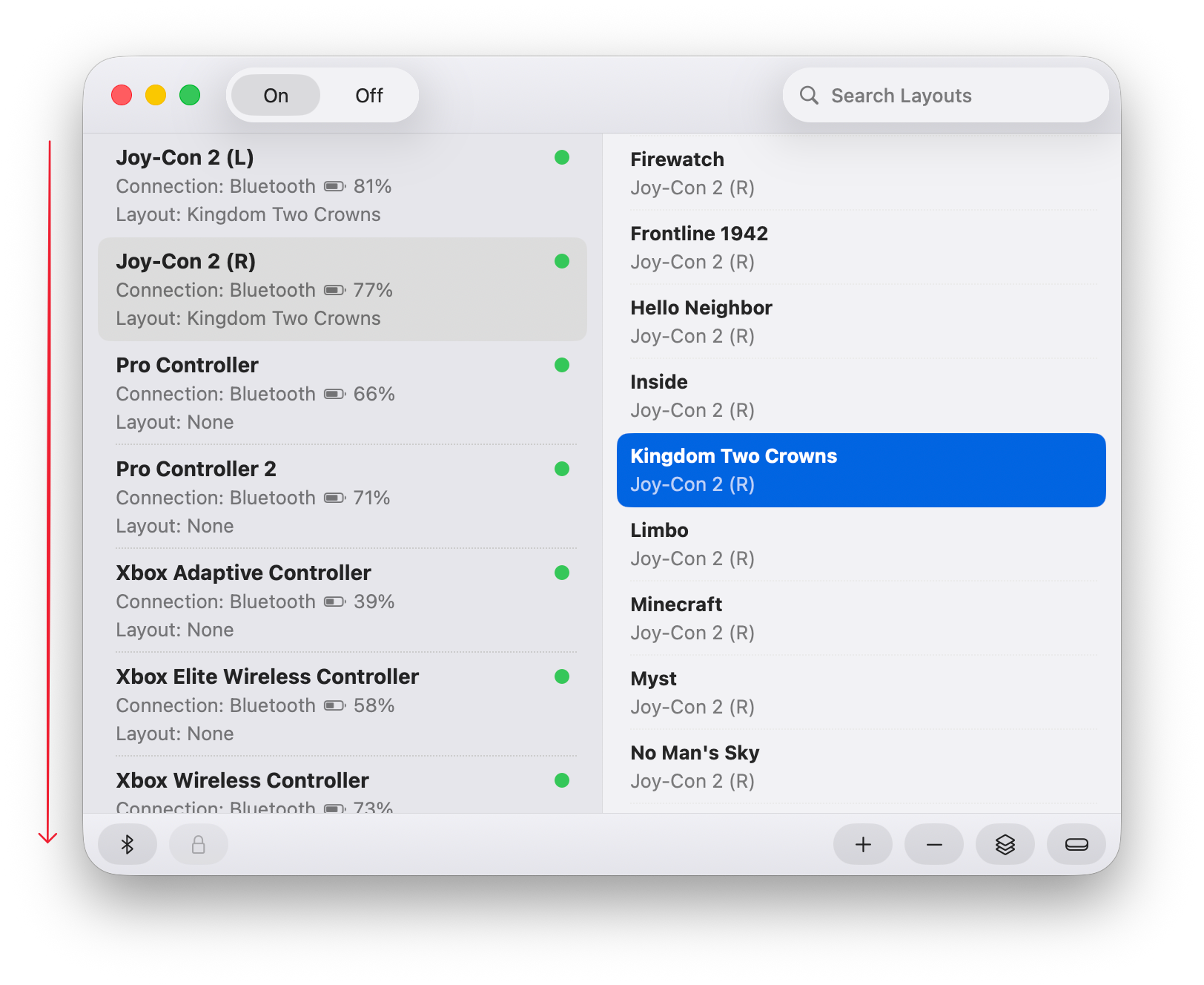The image size is (1204, 985).
Task: Select Pro Controller 2 in list
Action: [343, 497]
